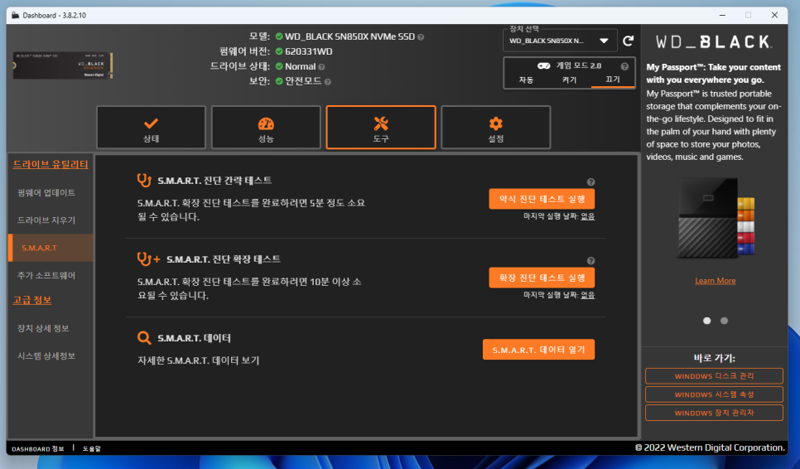Click model text WD_BLACK SN850X NVMe SSD
The width and height of the screenshot is (800, 469).
click(x=349, y=37)
